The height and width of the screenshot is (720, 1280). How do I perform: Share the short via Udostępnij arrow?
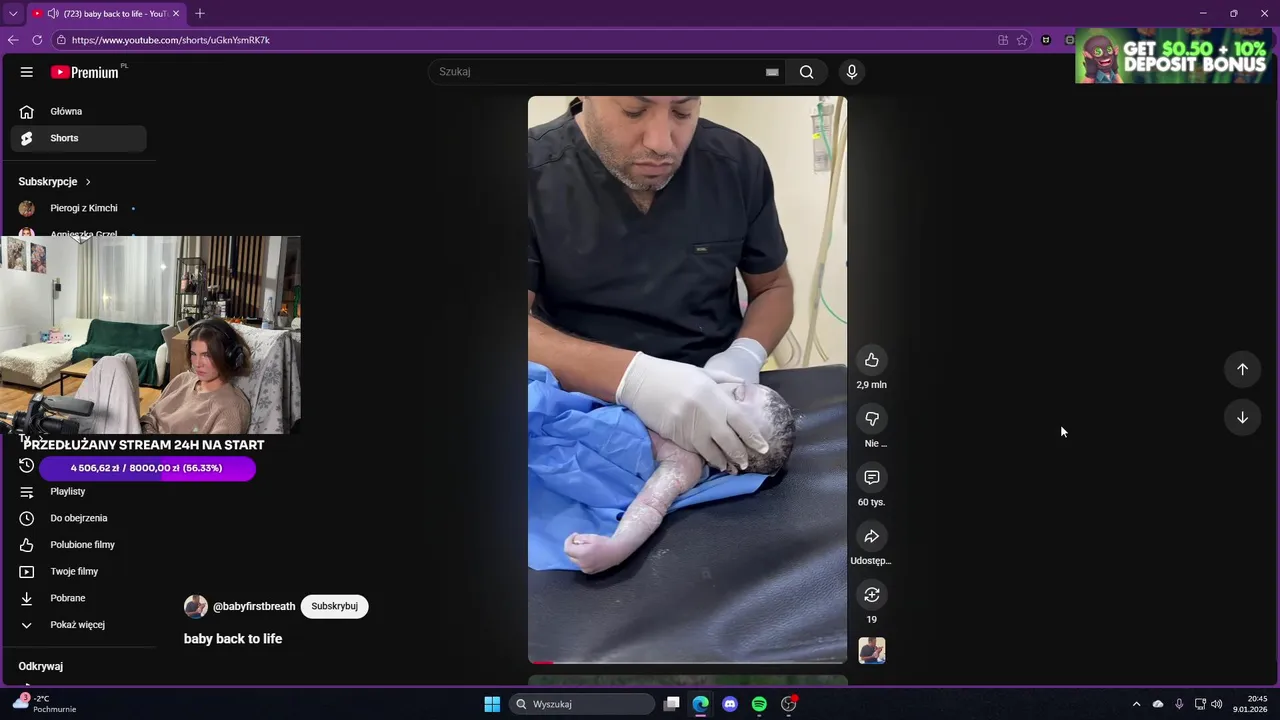872,536
